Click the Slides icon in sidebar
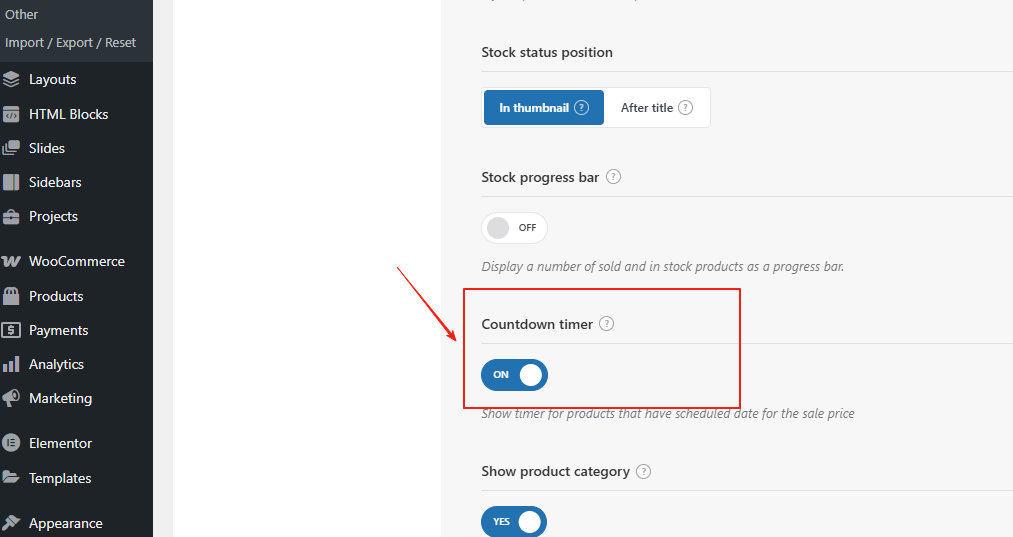Screen dimensions: 1013x537 [12, 148]
